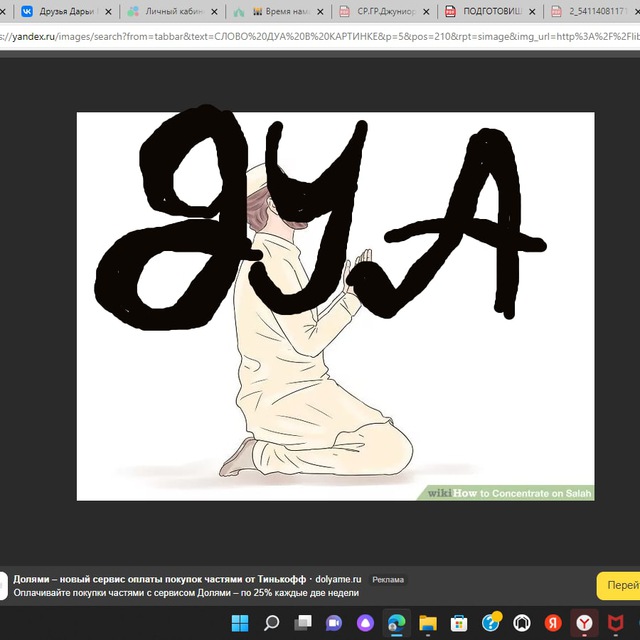
Task: Switch to the Друзья Дарьи VK tab
Action: click(x=67, y=11)
